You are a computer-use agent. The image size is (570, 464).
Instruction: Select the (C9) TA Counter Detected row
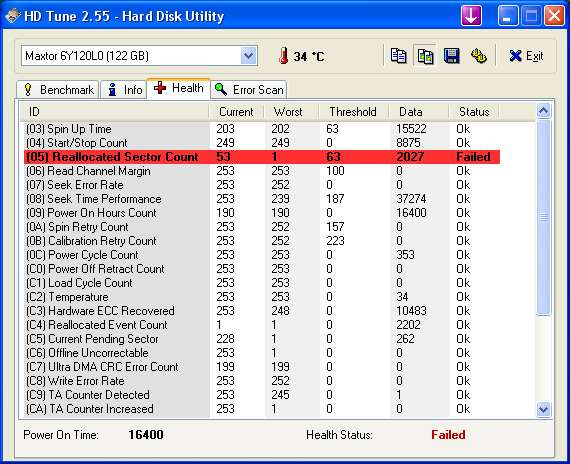(262, 395)
